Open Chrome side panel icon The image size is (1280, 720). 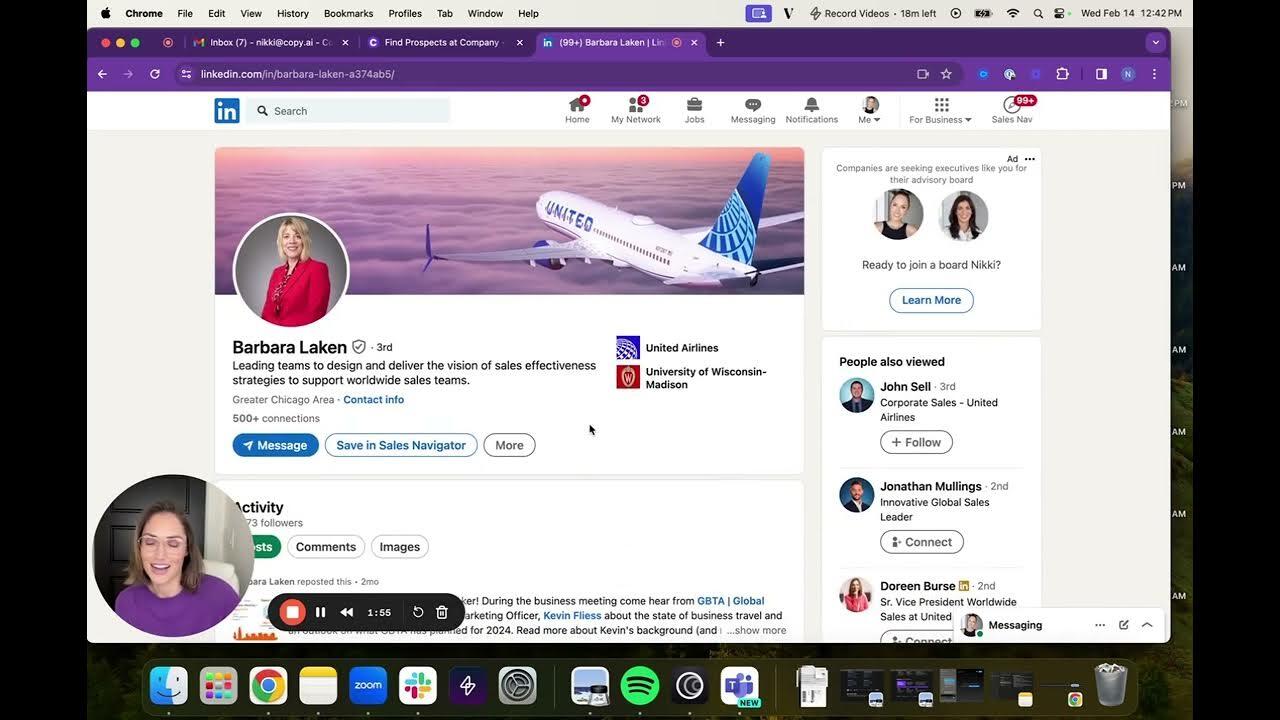1101,74
